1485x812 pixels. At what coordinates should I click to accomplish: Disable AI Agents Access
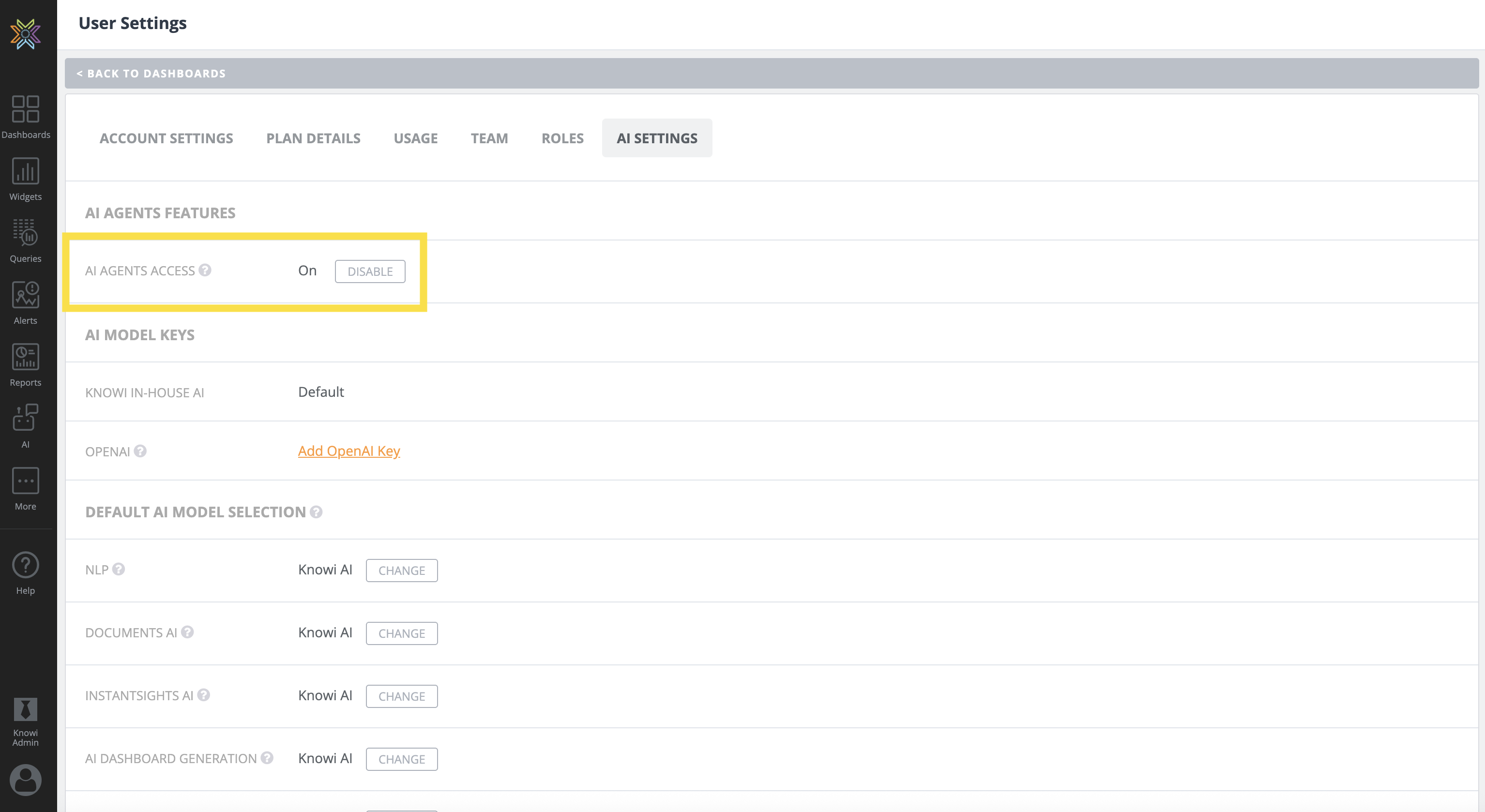coord(369,271)
